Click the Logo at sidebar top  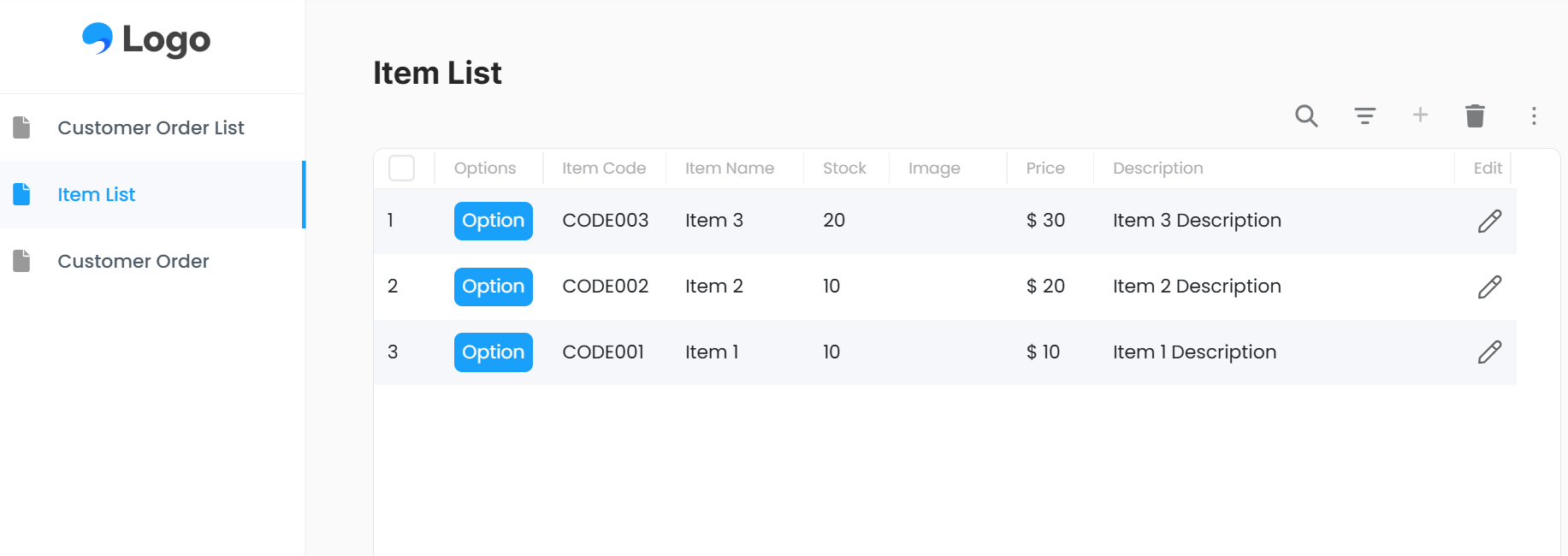(146, 39)
